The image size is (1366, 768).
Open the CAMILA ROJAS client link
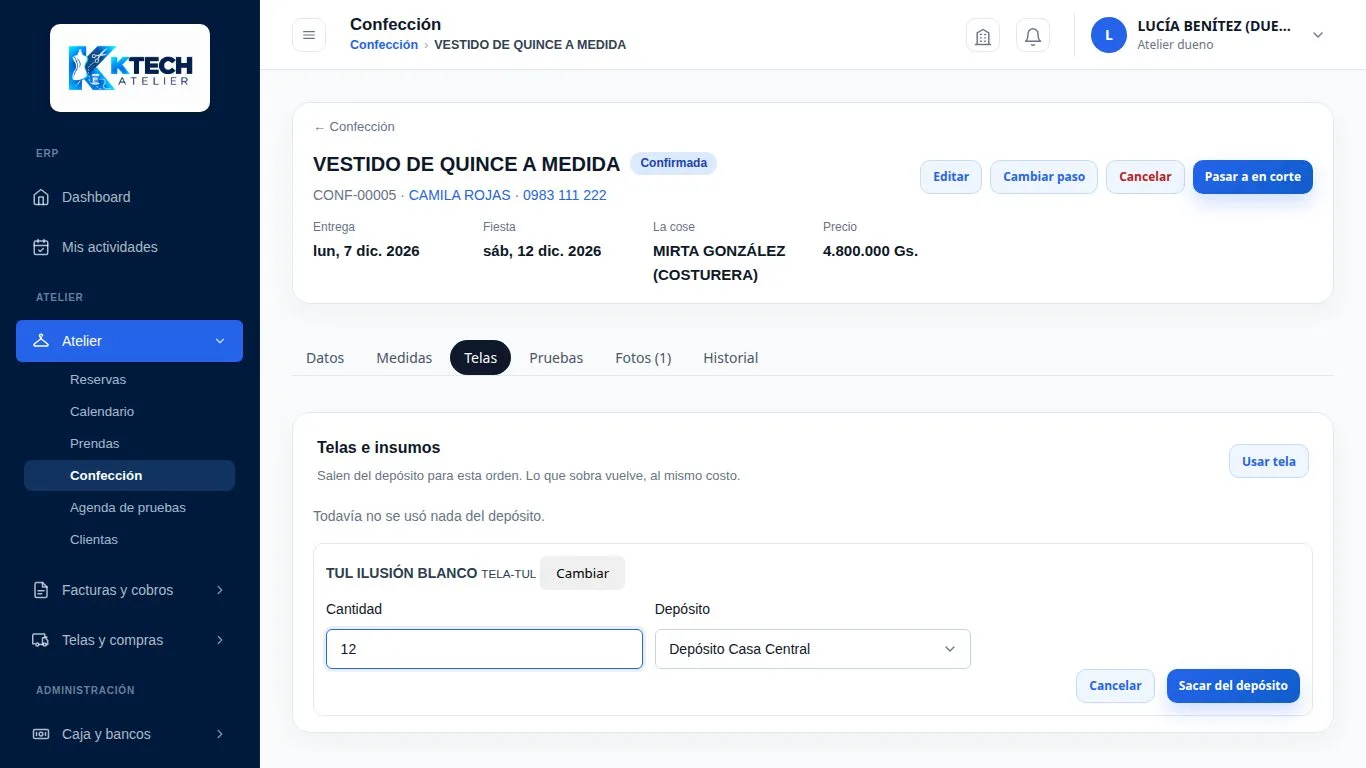(x=460, y=195)
